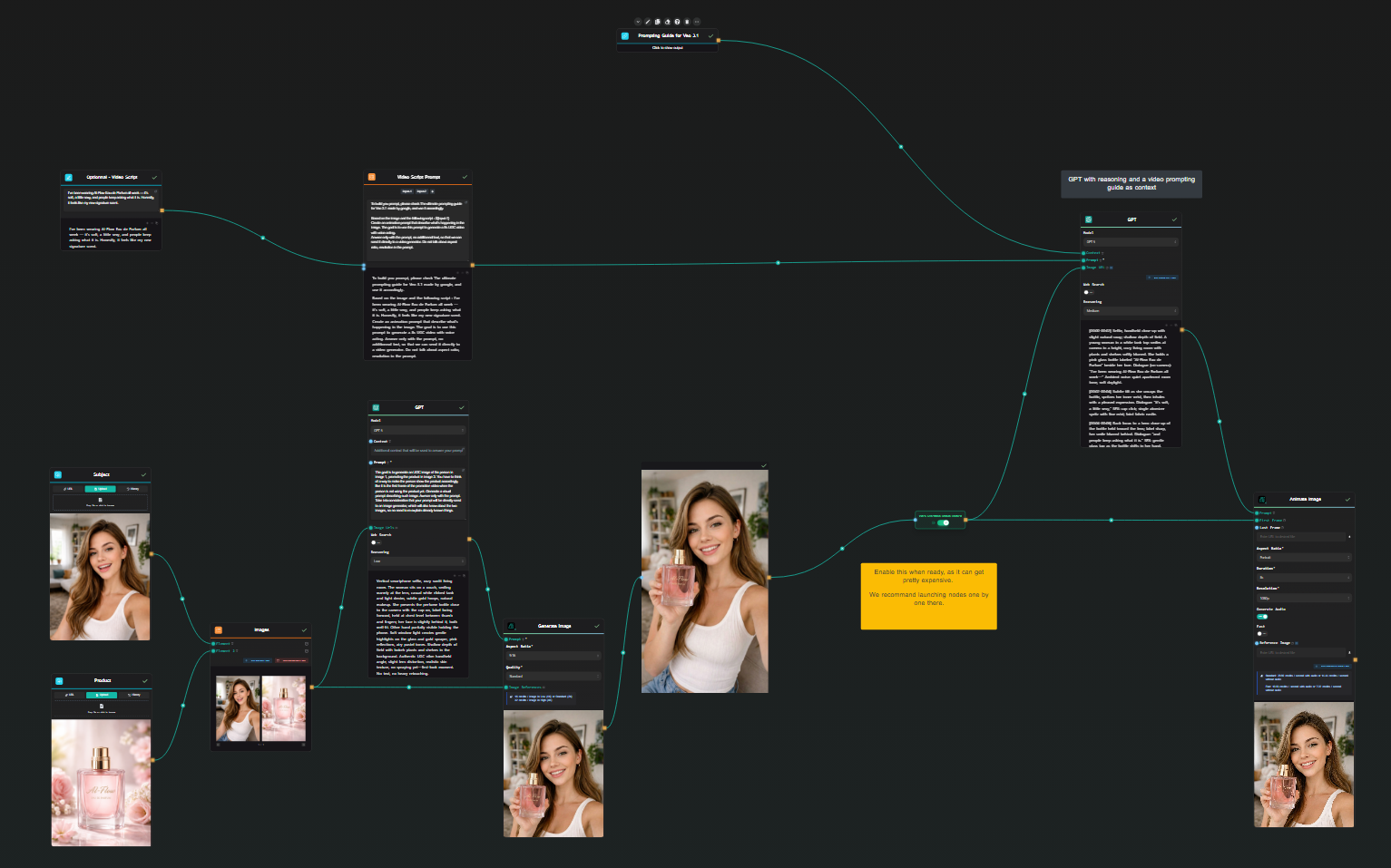Click the perfume thumbnail inside the Images node

(x=285, y=710)
